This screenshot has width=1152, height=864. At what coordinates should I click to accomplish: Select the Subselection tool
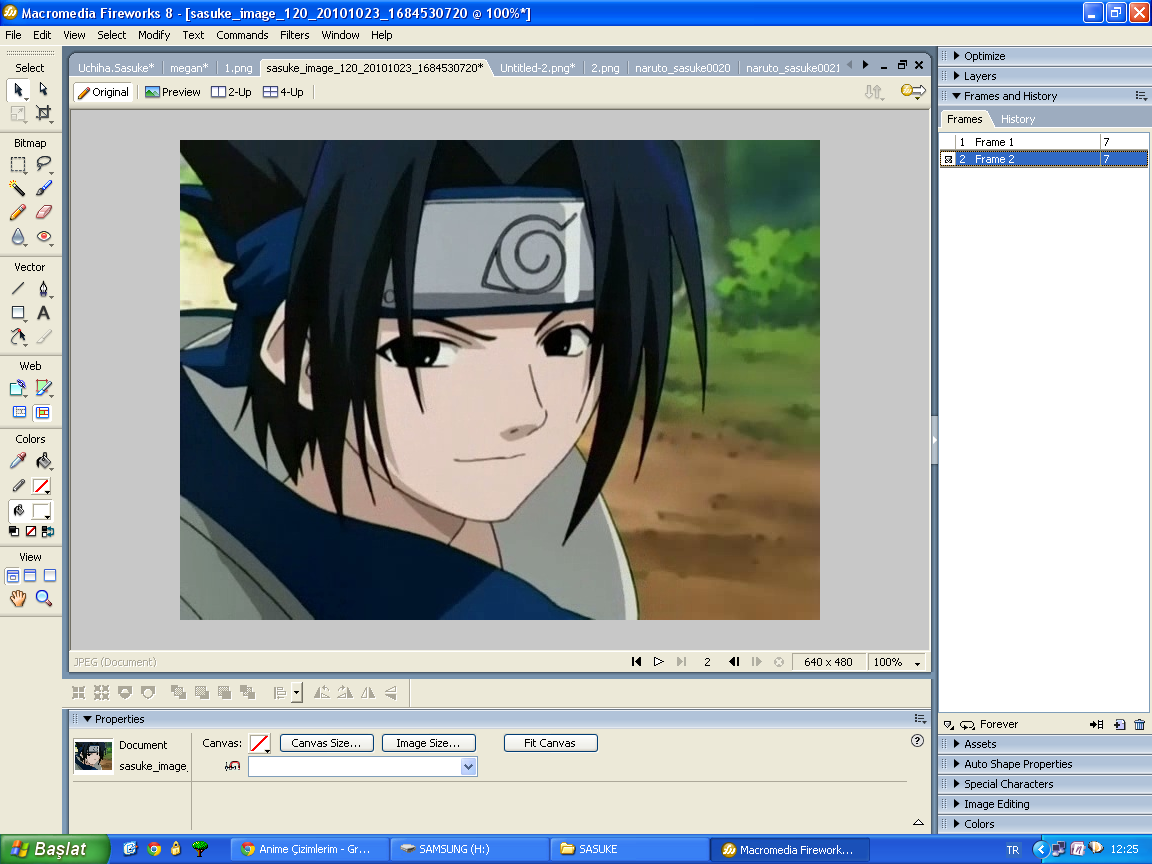[43, 90]
